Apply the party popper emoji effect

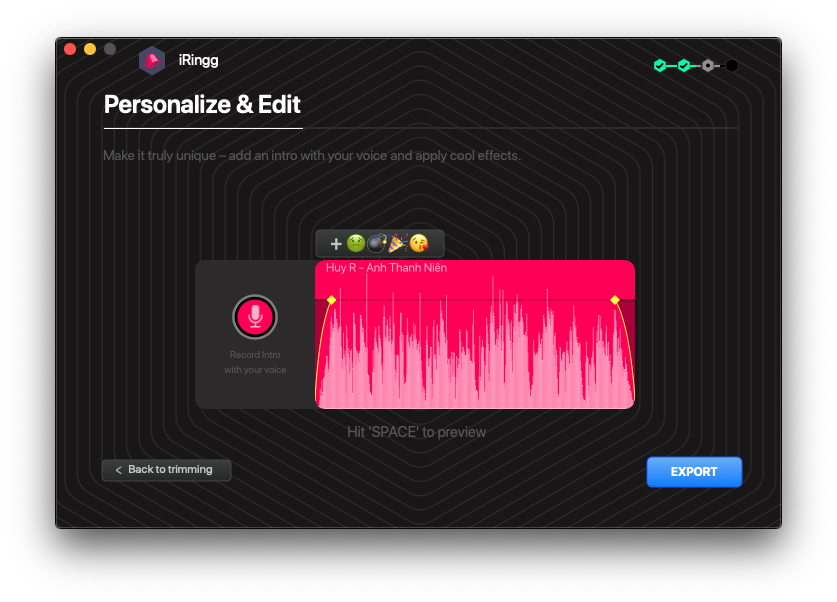tap(398, 243)
